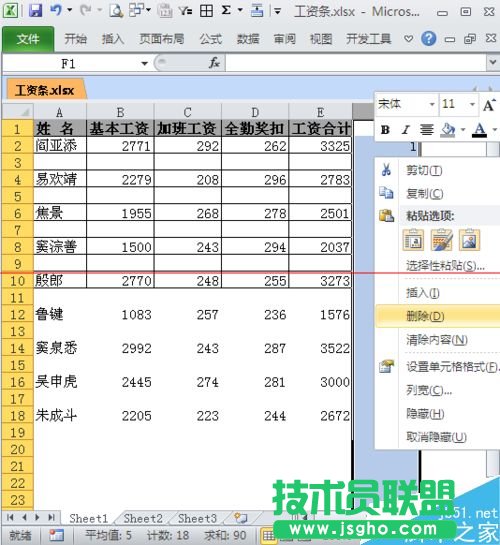Viewport: 500px width, 545px height.
Task: Select the column B header
Action: [x=120, y=112]
